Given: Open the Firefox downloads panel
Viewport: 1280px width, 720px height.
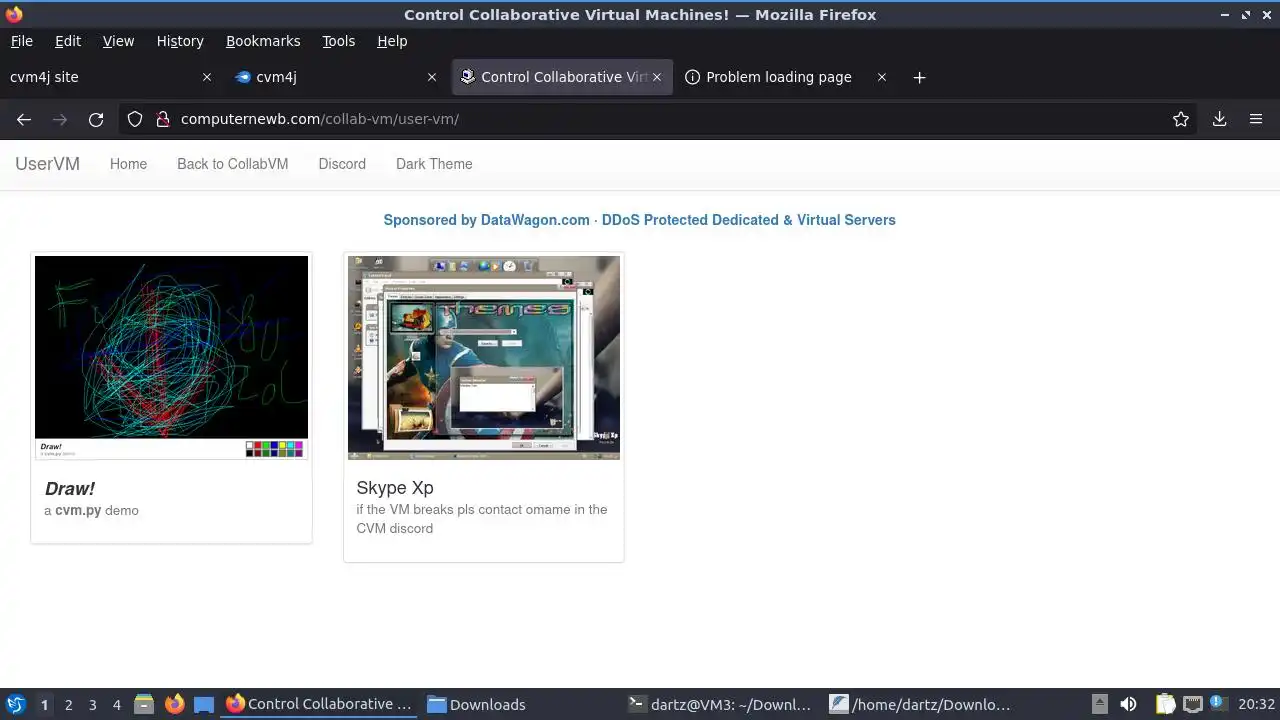Looking at the screenshot, I should (1219, 119).
